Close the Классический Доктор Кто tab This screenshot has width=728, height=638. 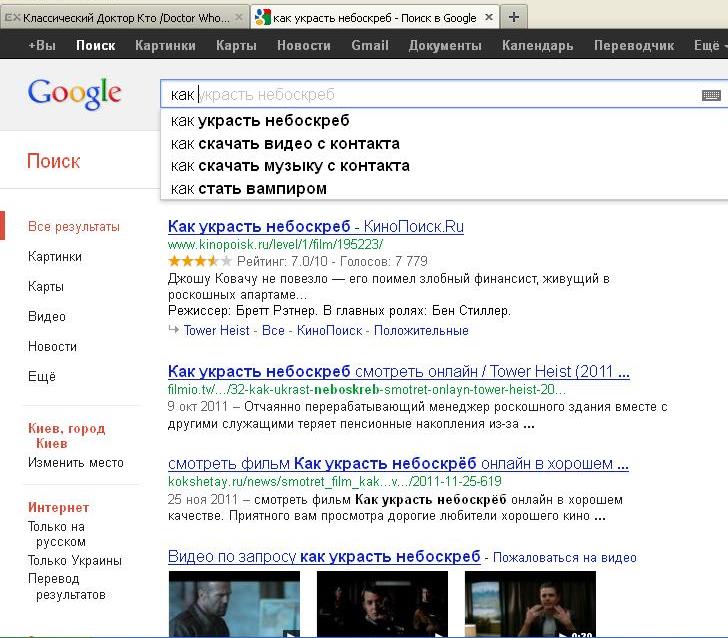tap(238, 18)
